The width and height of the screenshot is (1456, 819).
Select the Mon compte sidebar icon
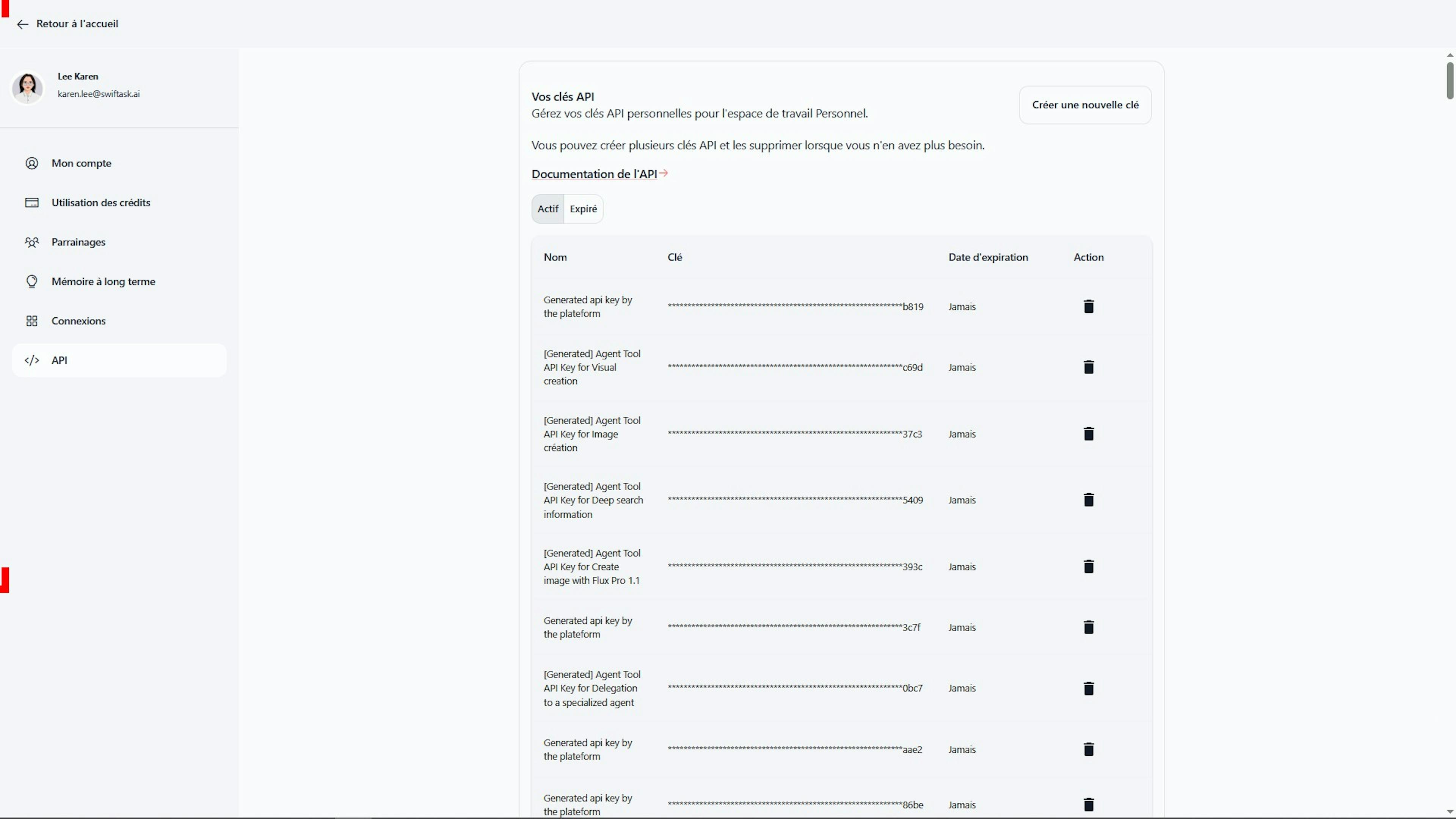(31, 163)
